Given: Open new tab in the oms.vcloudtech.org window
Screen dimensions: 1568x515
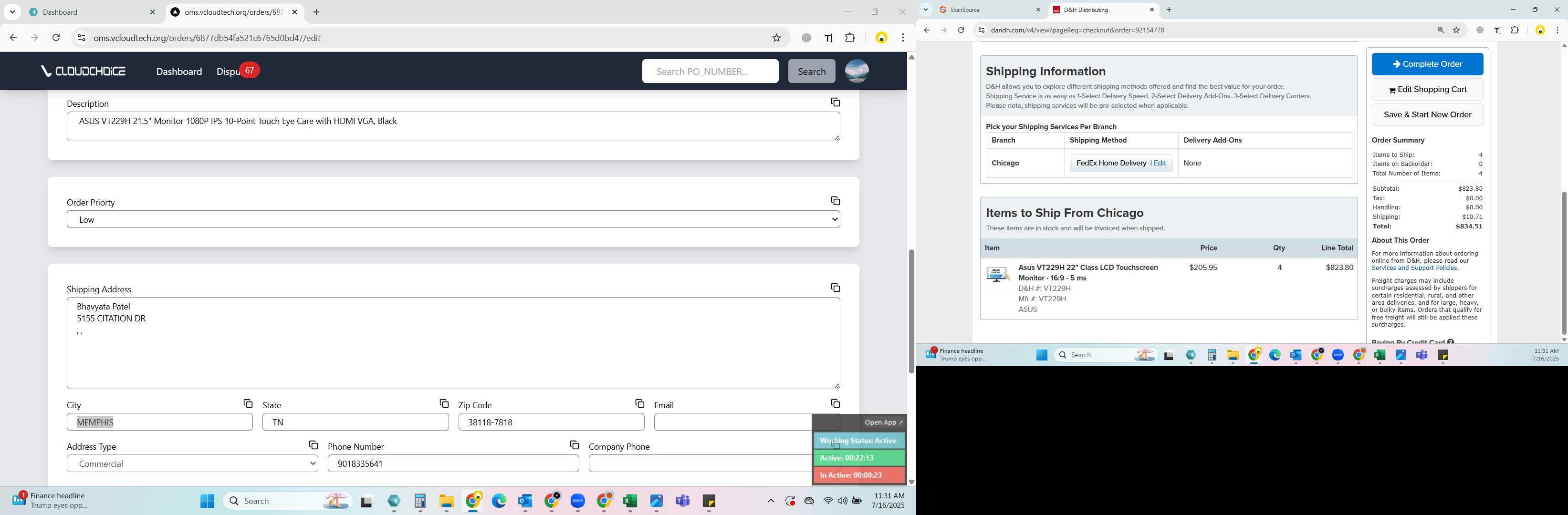Looking at the screenshot, I should pyautogui.click(x=316, y=12).
